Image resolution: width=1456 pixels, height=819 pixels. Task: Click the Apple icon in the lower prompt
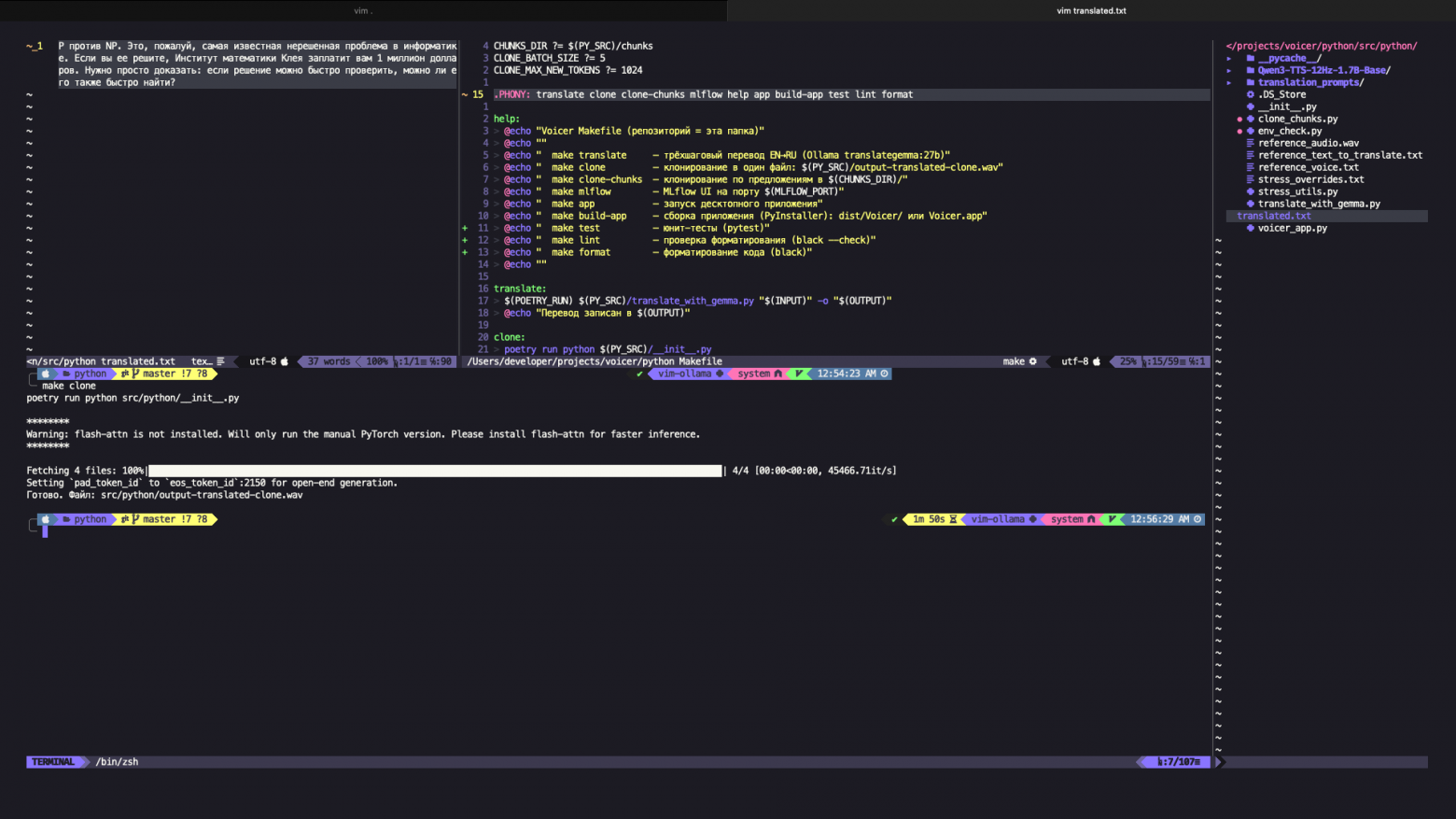(x=45, y=519)
